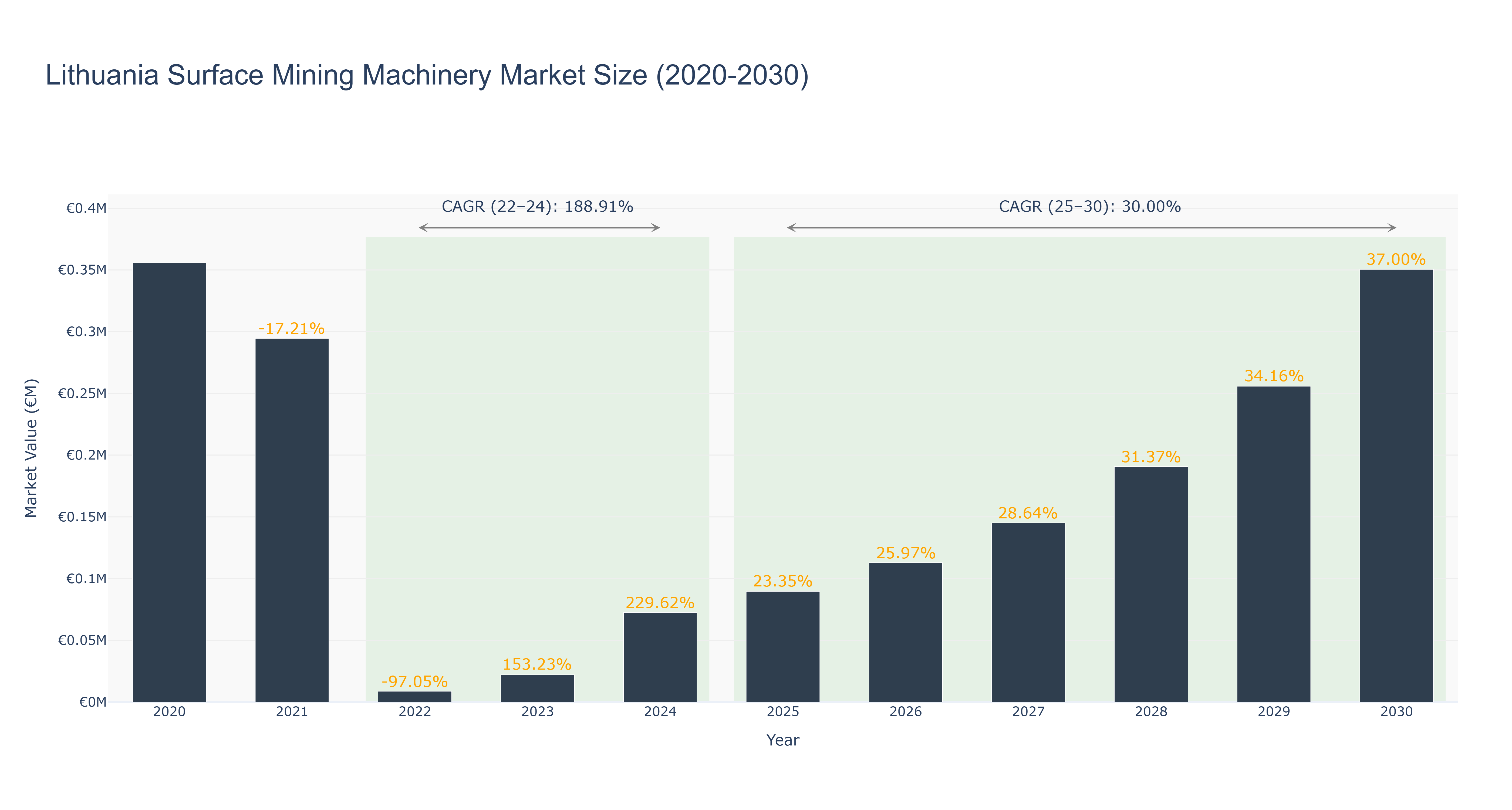Click the 2027 x-axis label
The image size is (1512, 810).
[x=1028, y=712]
